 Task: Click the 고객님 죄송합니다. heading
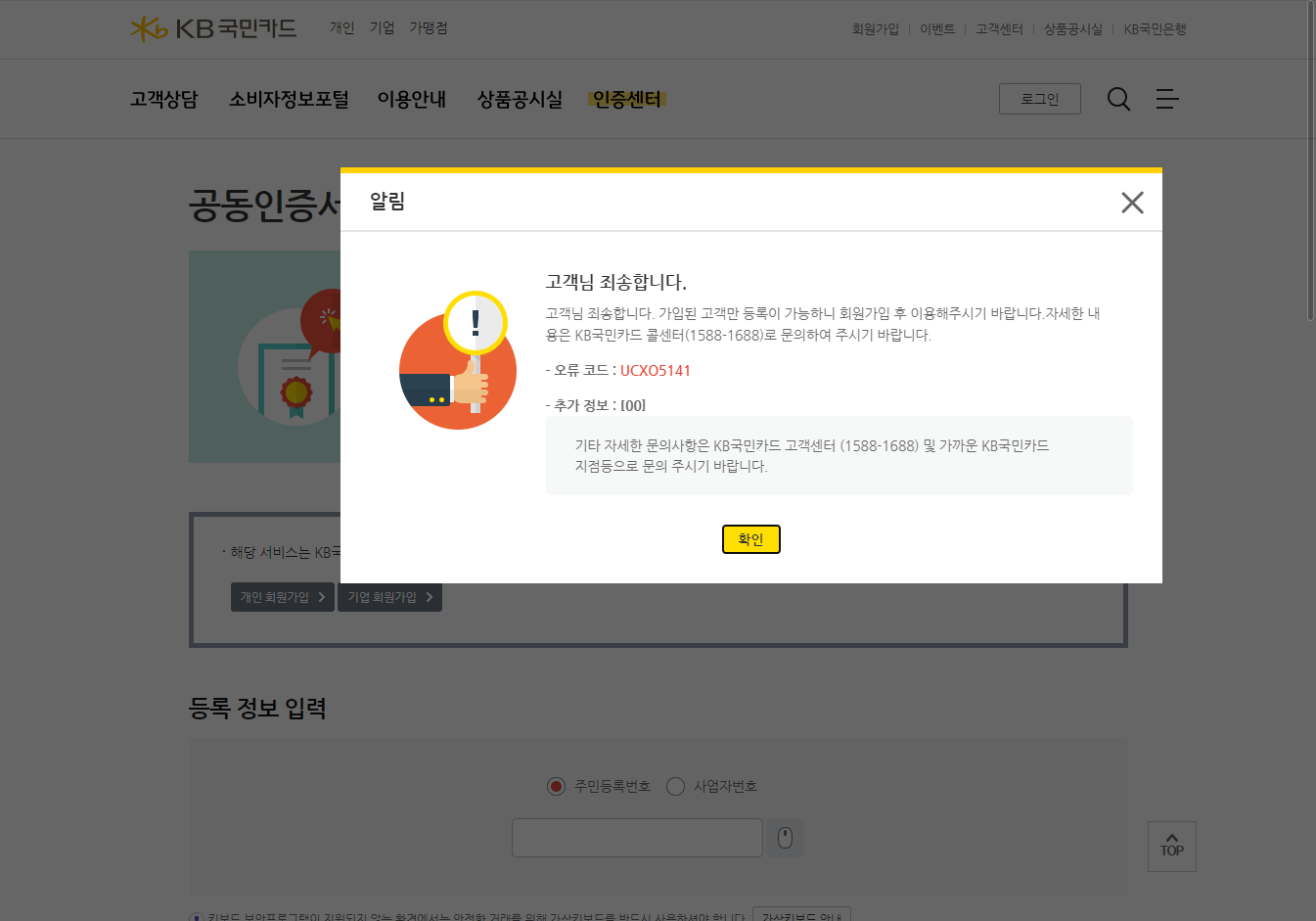tap(615, 282)
